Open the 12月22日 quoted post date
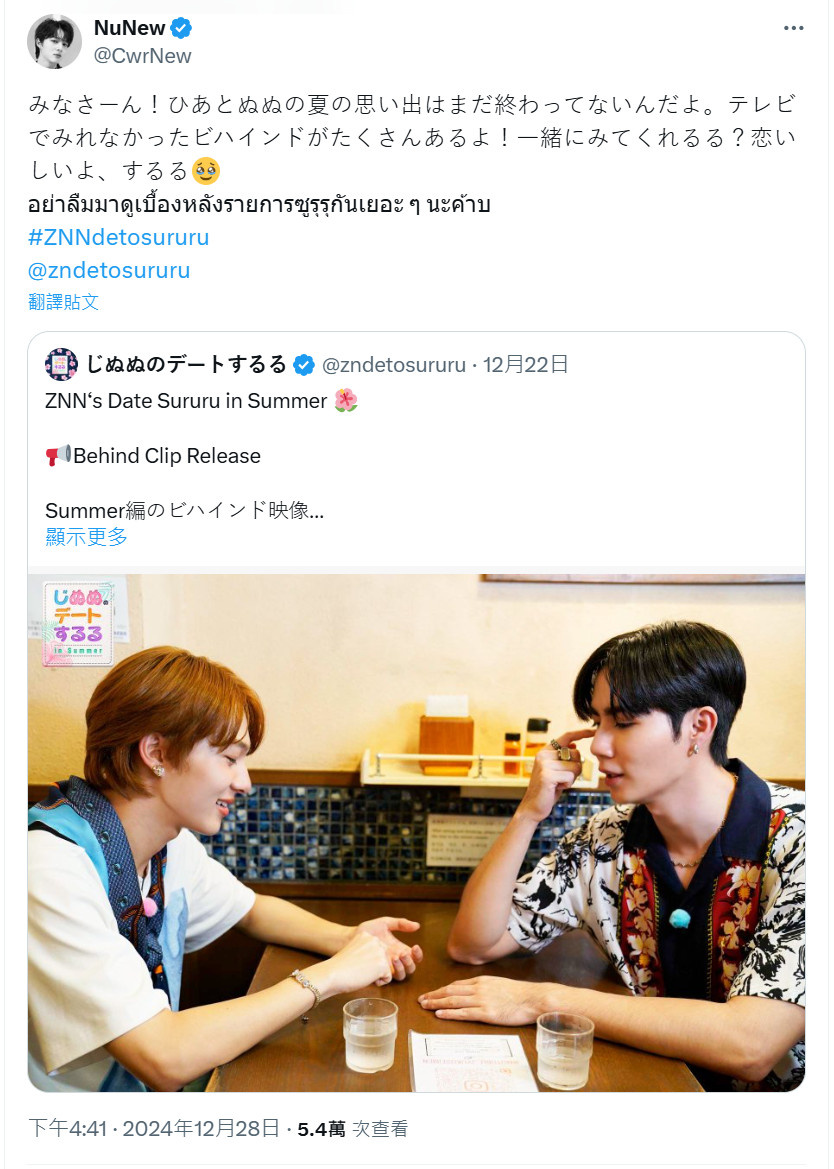834x1169 pixels. click(525, 365)
